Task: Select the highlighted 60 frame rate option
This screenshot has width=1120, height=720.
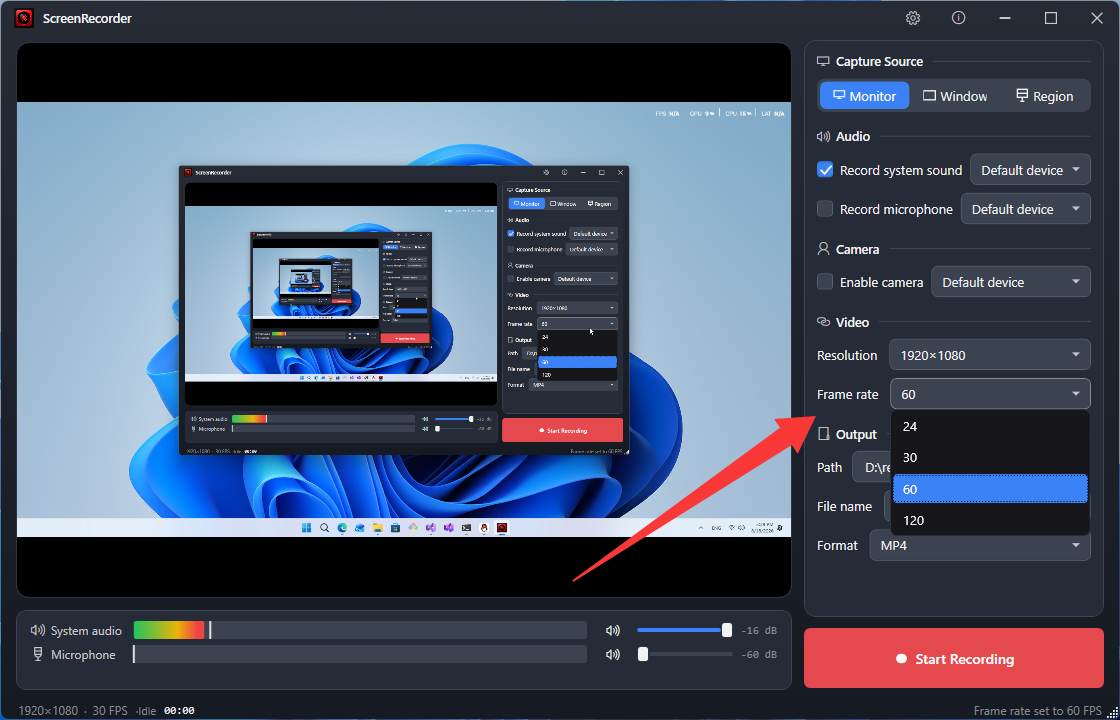Action: coord(990,489)
